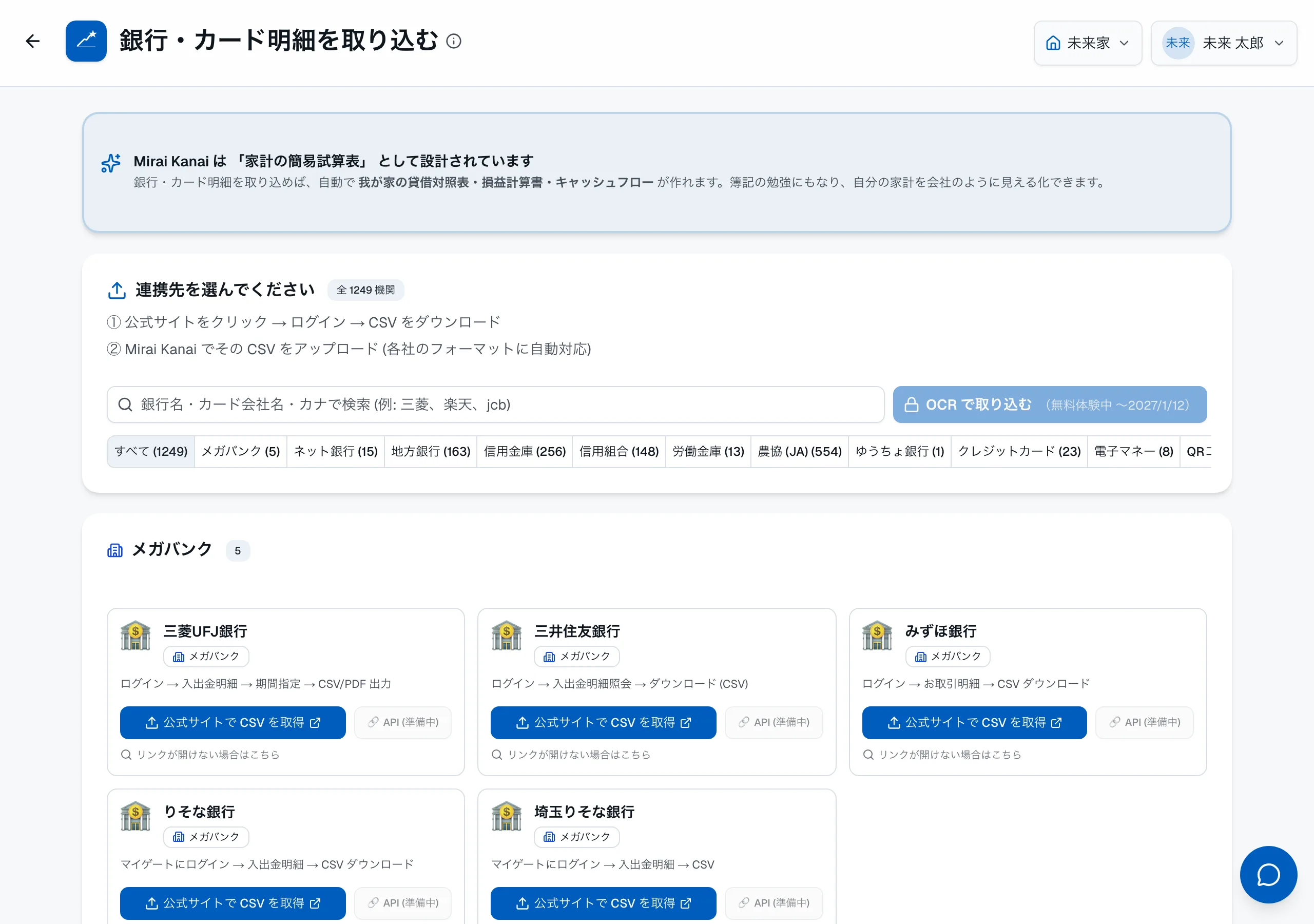Get CSV from 三菱UFJ銀行 official site
The width and height of the screenshot is (1314, 924).
233,722
